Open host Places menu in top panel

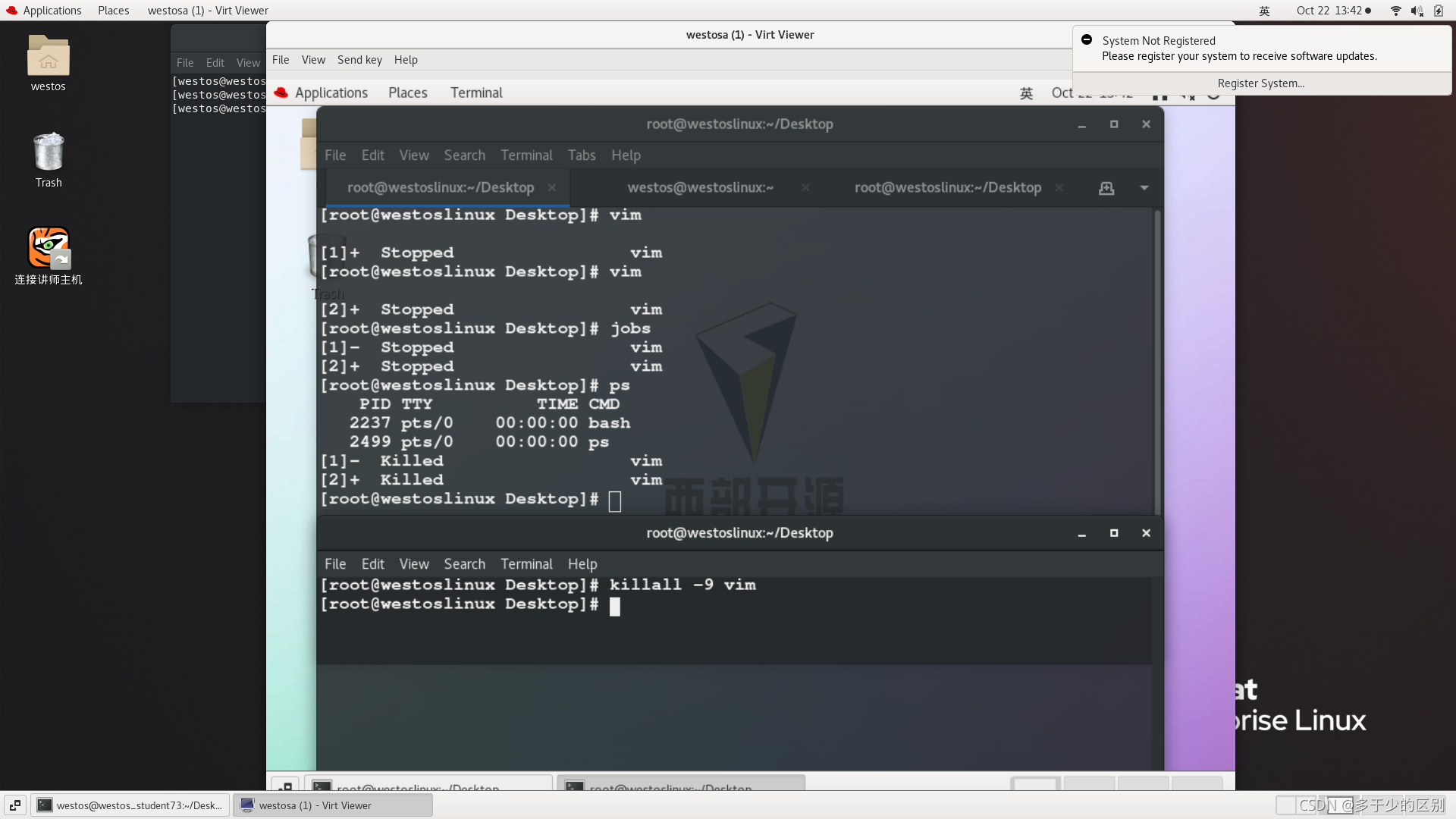(x=113, y=11)
